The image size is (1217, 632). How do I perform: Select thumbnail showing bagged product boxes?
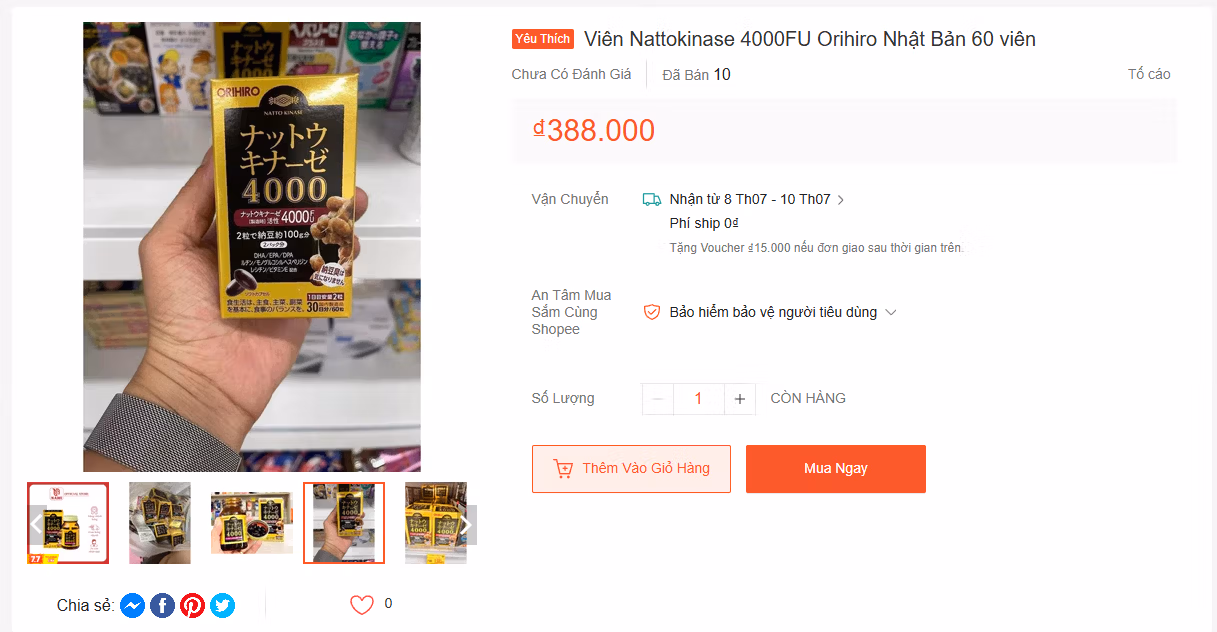click(160, 523)
